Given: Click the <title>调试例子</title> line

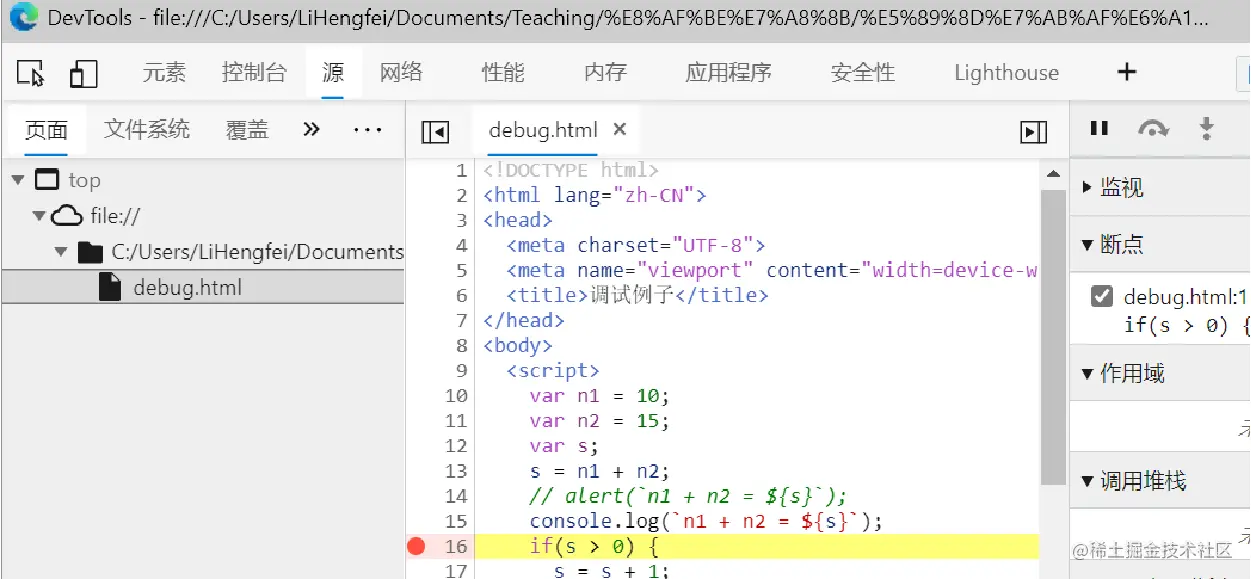Looking at the screenshot, I should 637,296.
